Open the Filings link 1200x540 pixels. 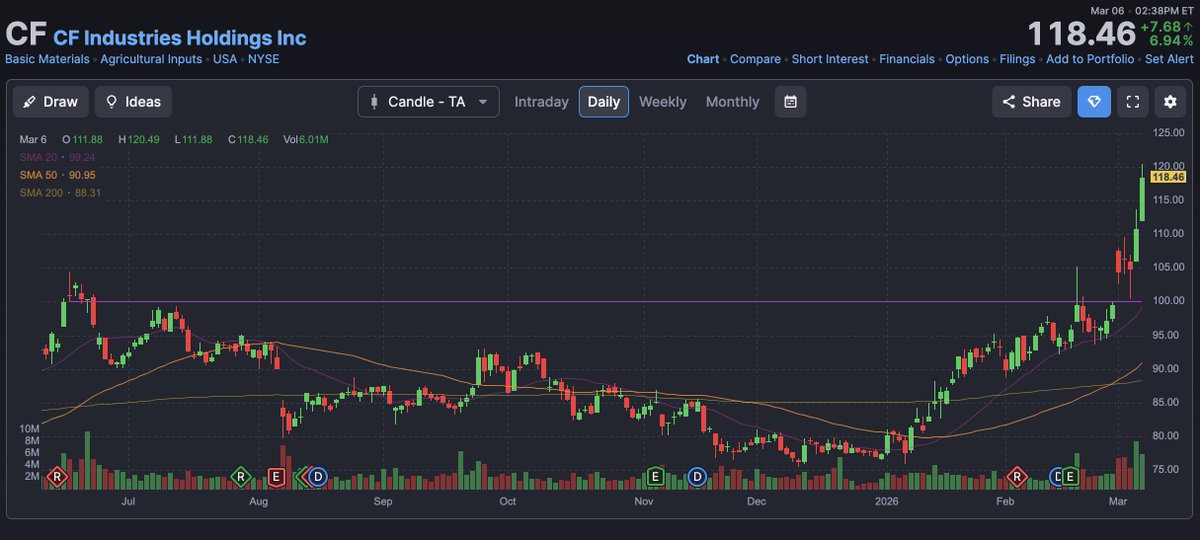[x=1017, y=59]
